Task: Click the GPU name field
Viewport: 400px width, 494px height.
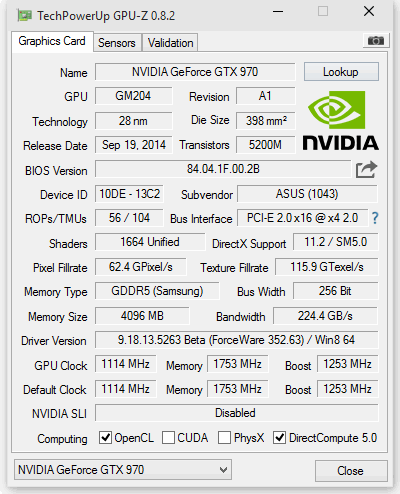Action: click(195, 72)
